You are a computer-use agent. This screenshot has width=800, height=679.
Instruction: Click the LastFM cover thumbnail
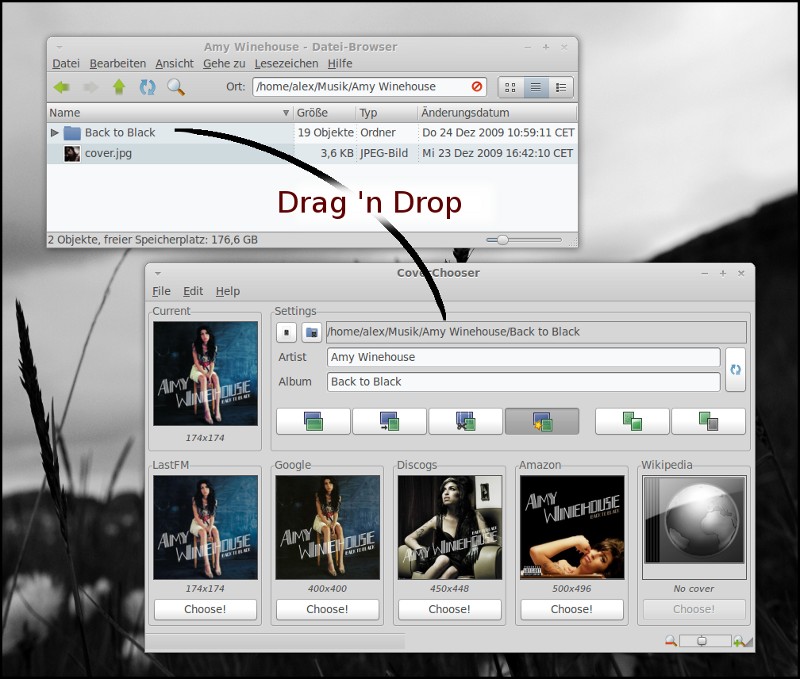click(x=206, y=527)
